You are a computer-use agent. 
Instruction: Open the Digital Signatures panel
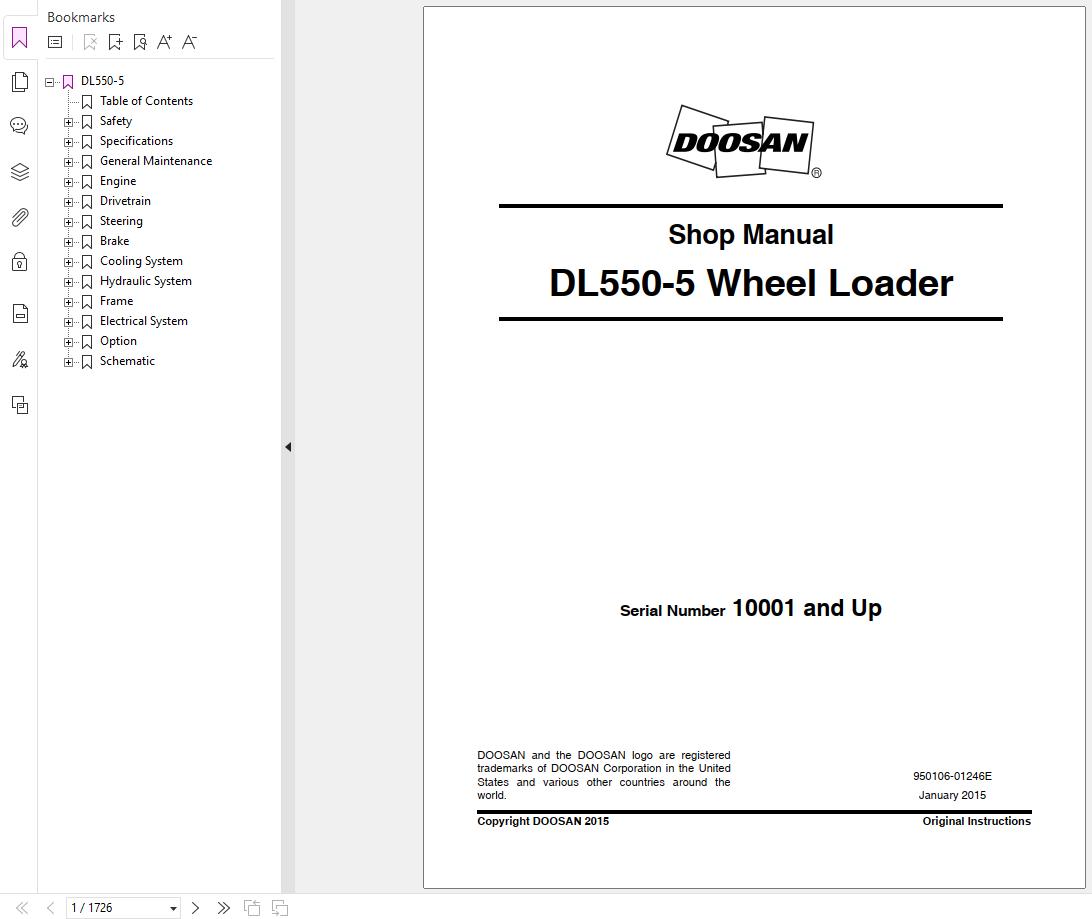pos(19,359)
